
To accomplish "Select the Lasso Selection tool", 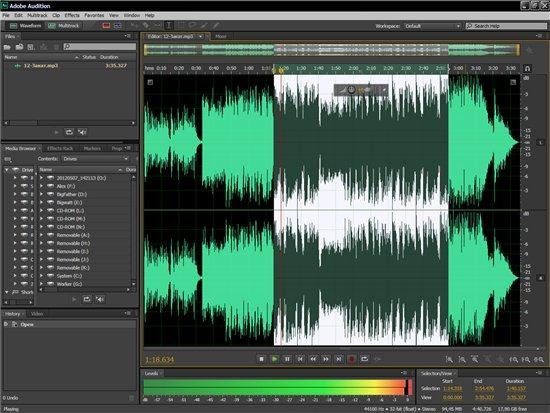I will [x=192, y=26].
